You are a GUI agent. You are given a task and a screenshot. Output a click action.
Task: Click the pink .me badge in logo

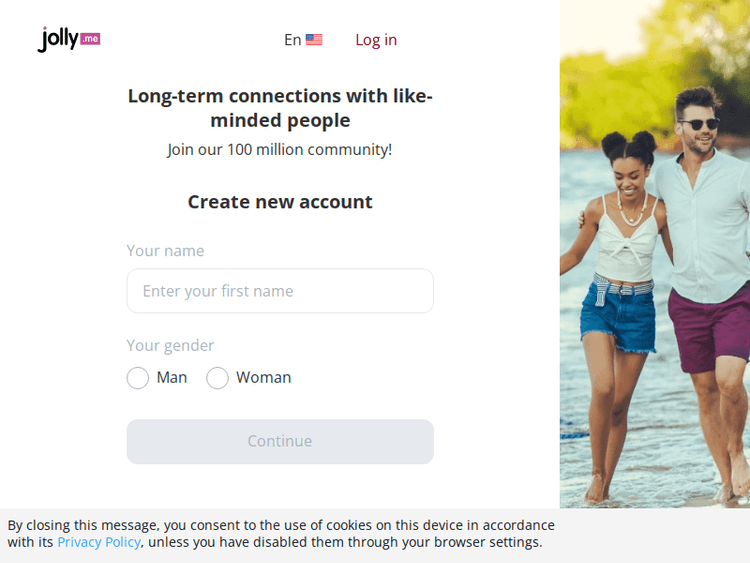pyautogui.click(x=90, y=39)
